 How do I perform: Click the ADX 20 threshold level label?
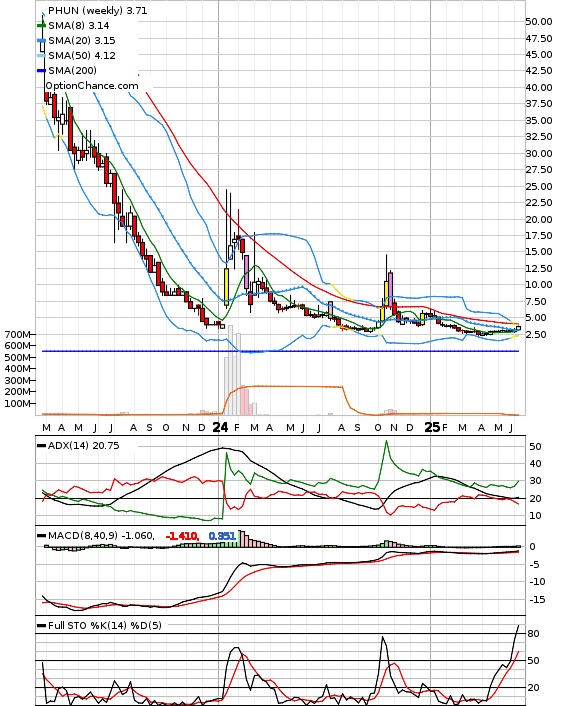535,498
